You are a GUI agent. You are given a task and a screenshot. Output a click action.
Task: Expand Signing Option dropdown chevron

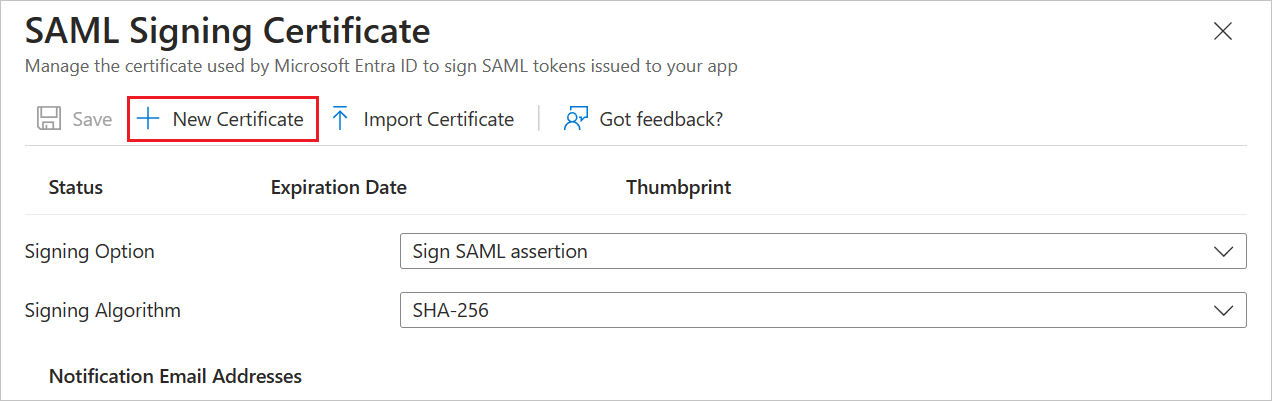pos(1224,252)
